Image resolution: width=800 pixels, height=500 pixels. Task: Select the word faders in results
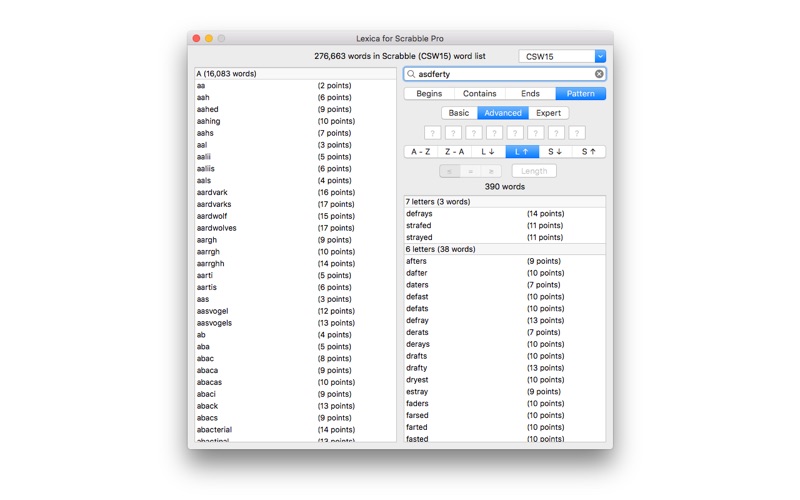505,404
